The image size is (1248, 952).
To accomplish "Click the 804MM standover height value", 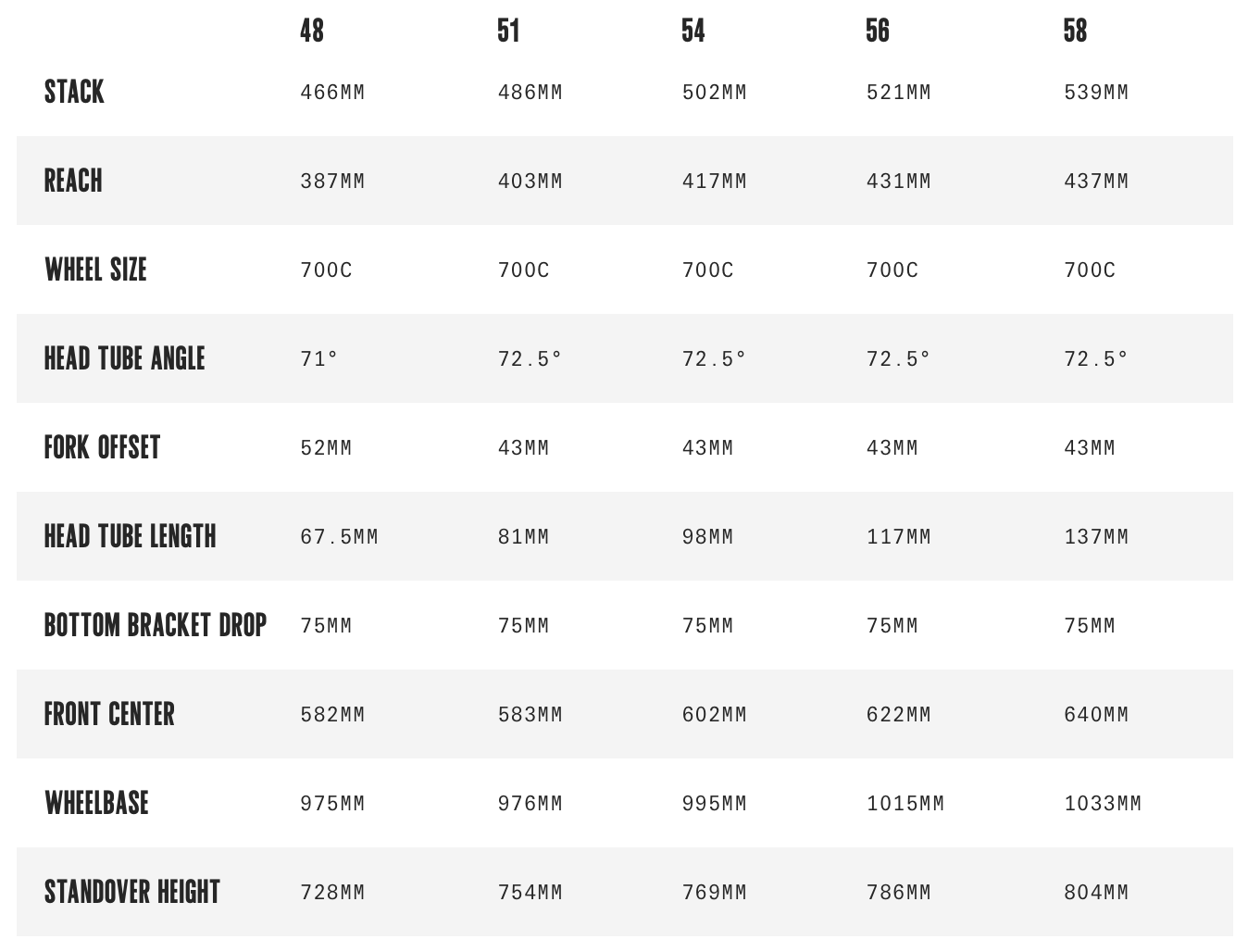I will pyautogui.click(x=1096, y=893).
